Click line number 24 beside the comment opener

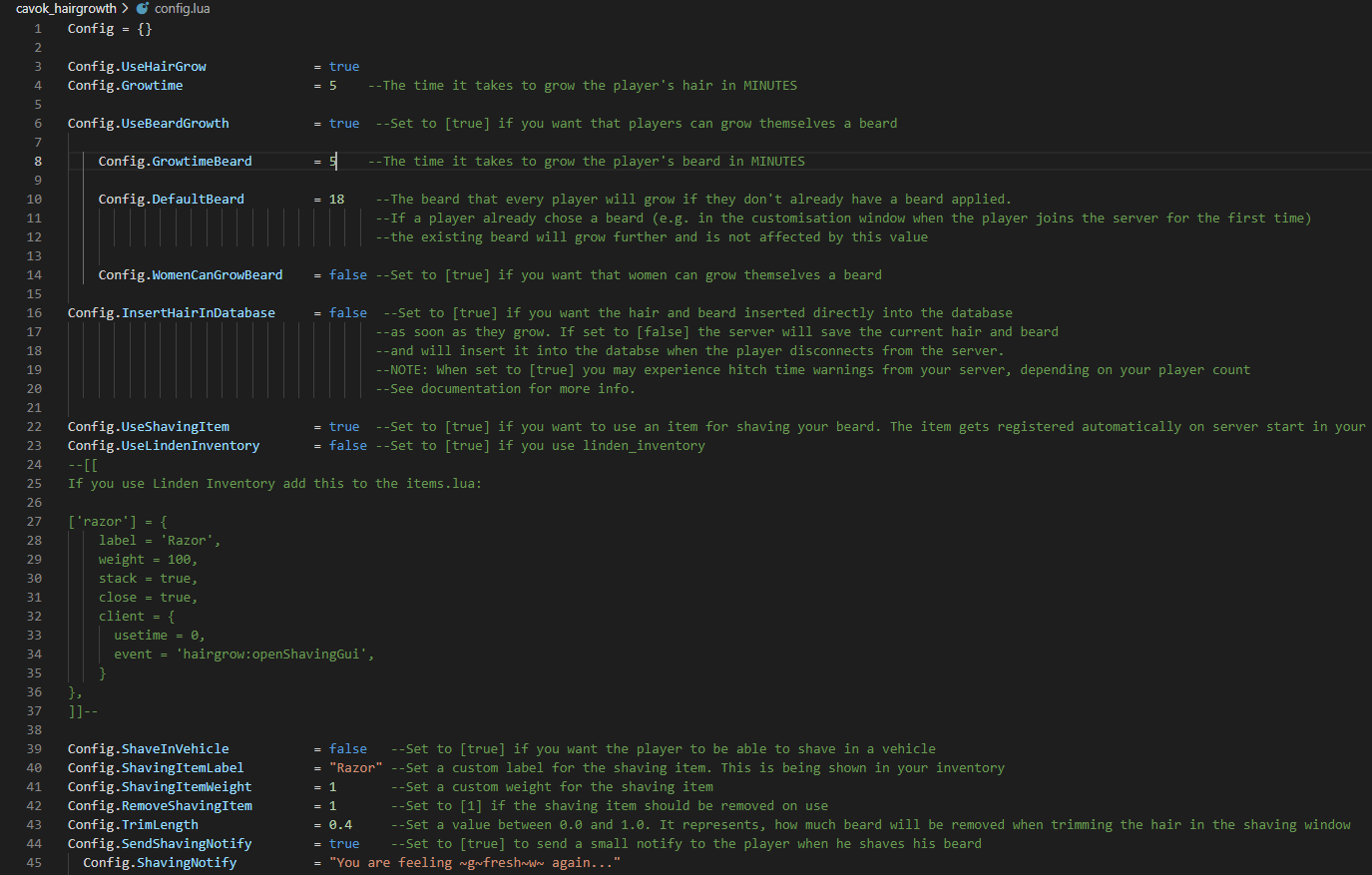pyautogui.click(x=34, y=464)
